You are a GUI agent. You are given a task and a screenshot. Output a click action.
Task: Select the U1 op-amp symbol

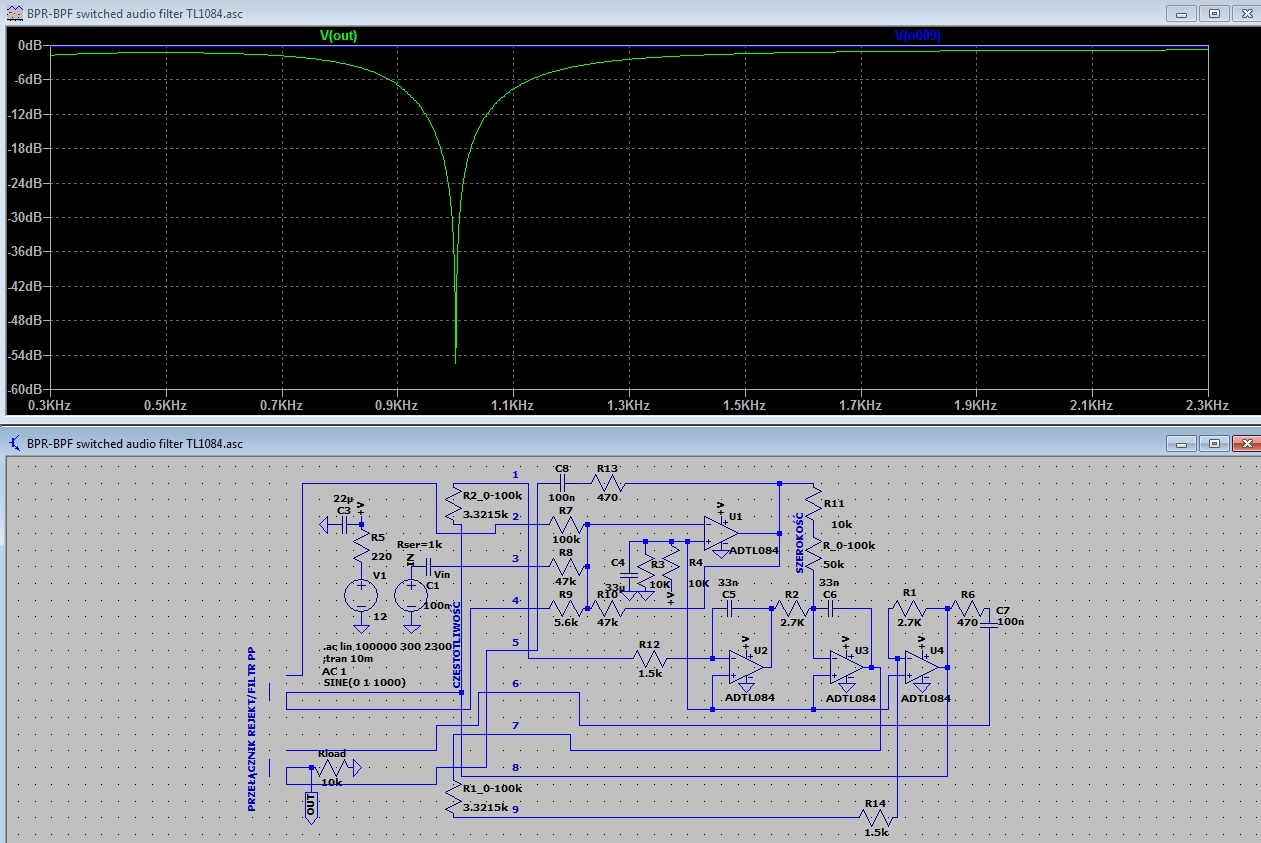(x=719, y=533)
